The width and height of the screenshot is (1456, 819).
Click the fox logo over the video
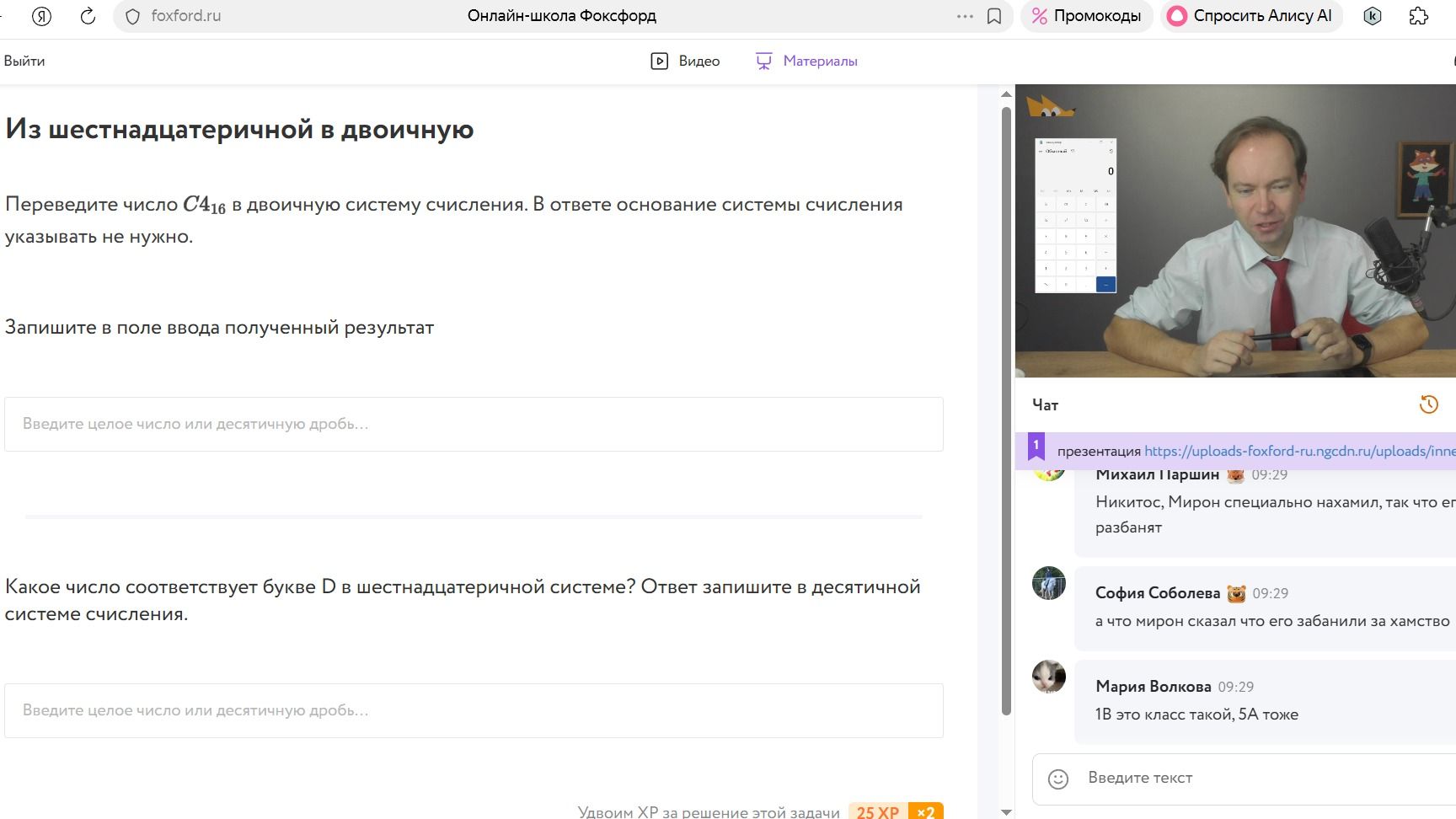(x=1049, y=106)
